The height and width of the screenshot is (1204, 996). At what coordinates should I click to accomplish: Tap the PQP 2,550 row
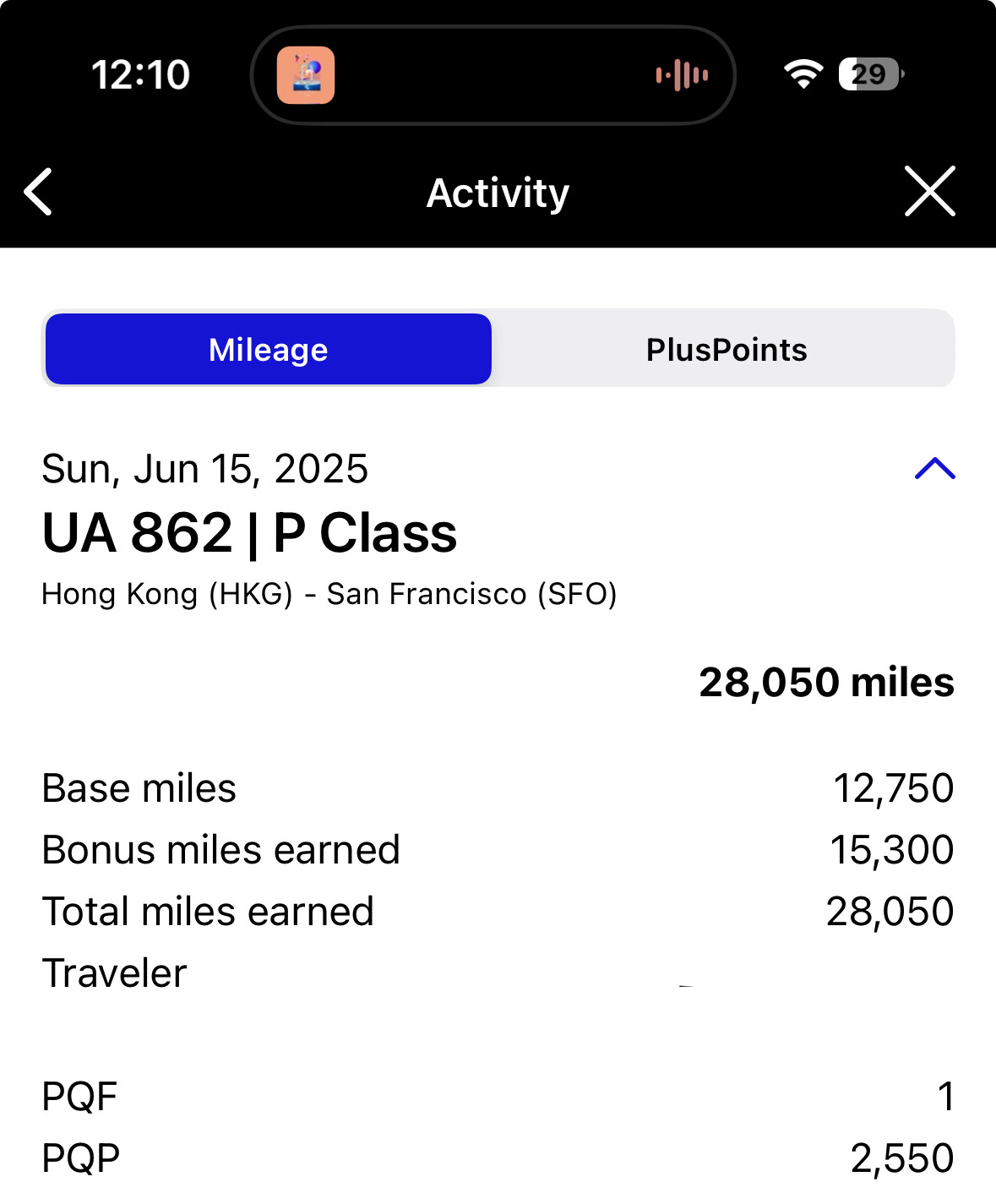498,1158
